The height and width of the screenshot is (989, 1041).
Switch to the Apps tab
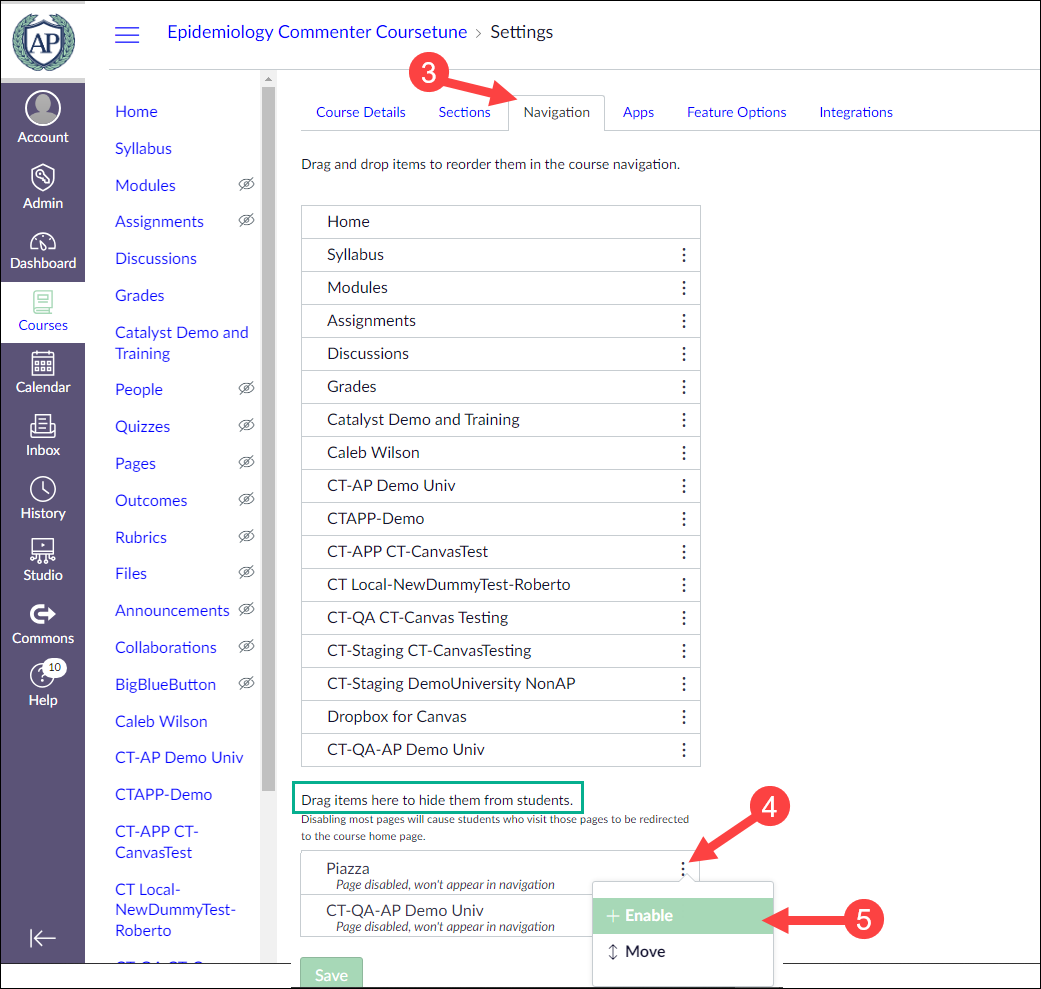(638, 112)
